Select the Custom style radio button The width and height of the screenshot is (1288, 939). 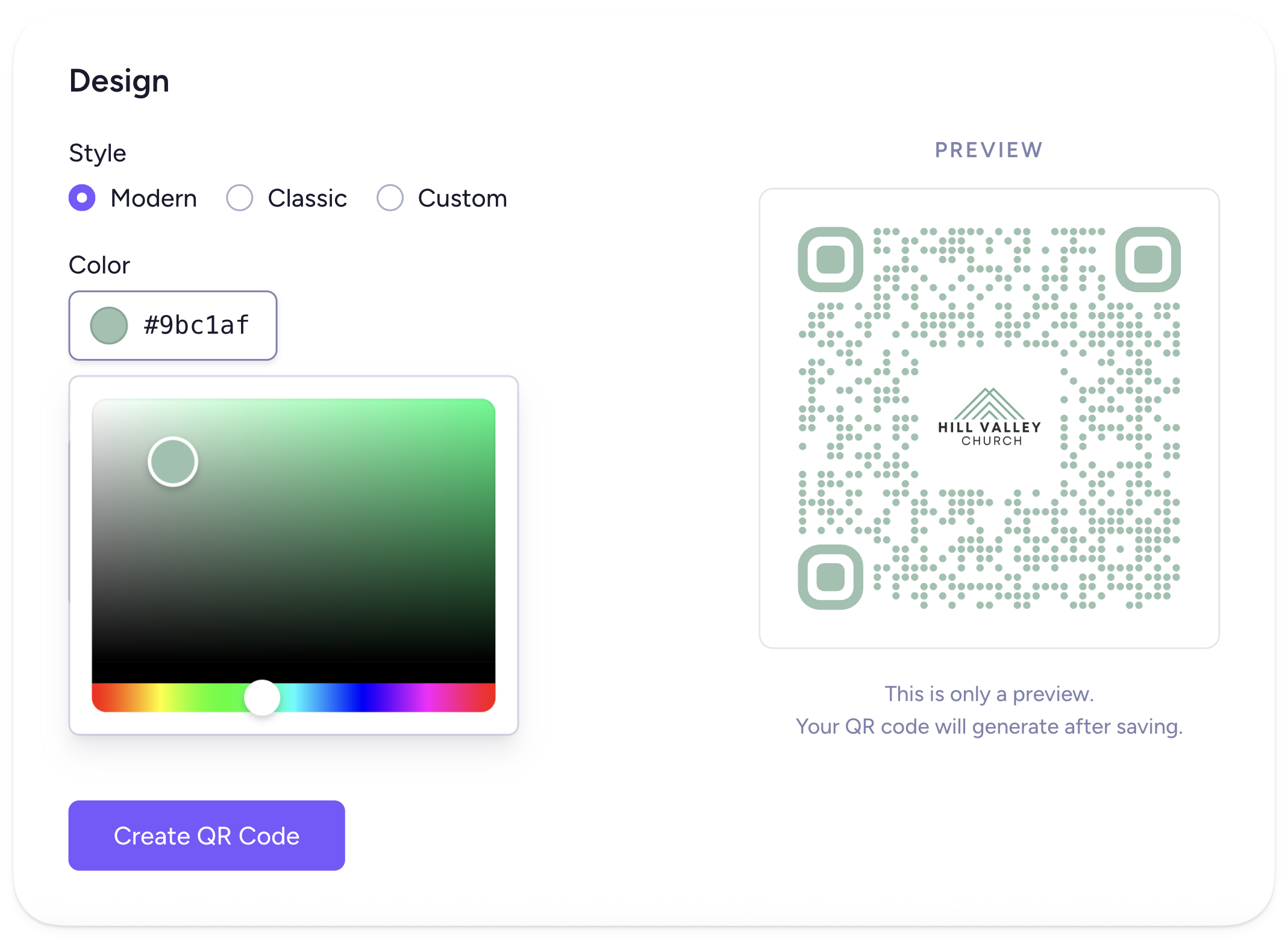pos(390,198)
